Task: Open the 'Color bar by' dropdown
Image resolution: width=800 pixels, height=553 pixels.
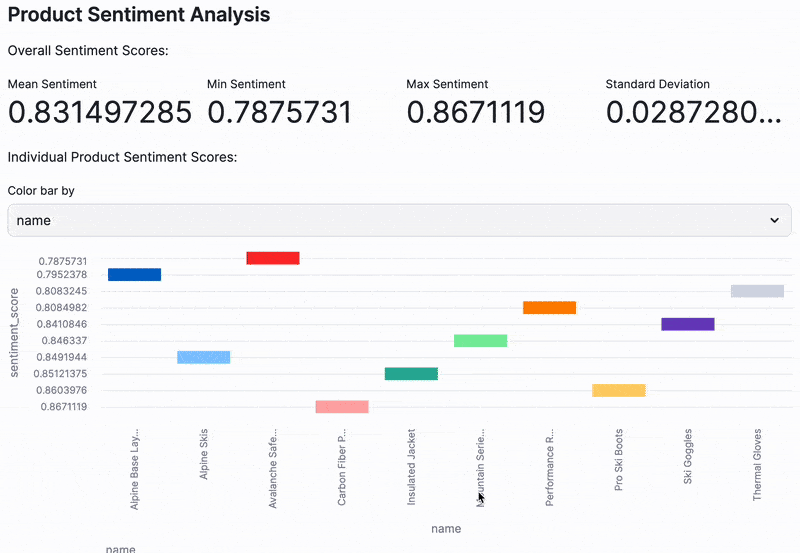Action: (398, 220)
